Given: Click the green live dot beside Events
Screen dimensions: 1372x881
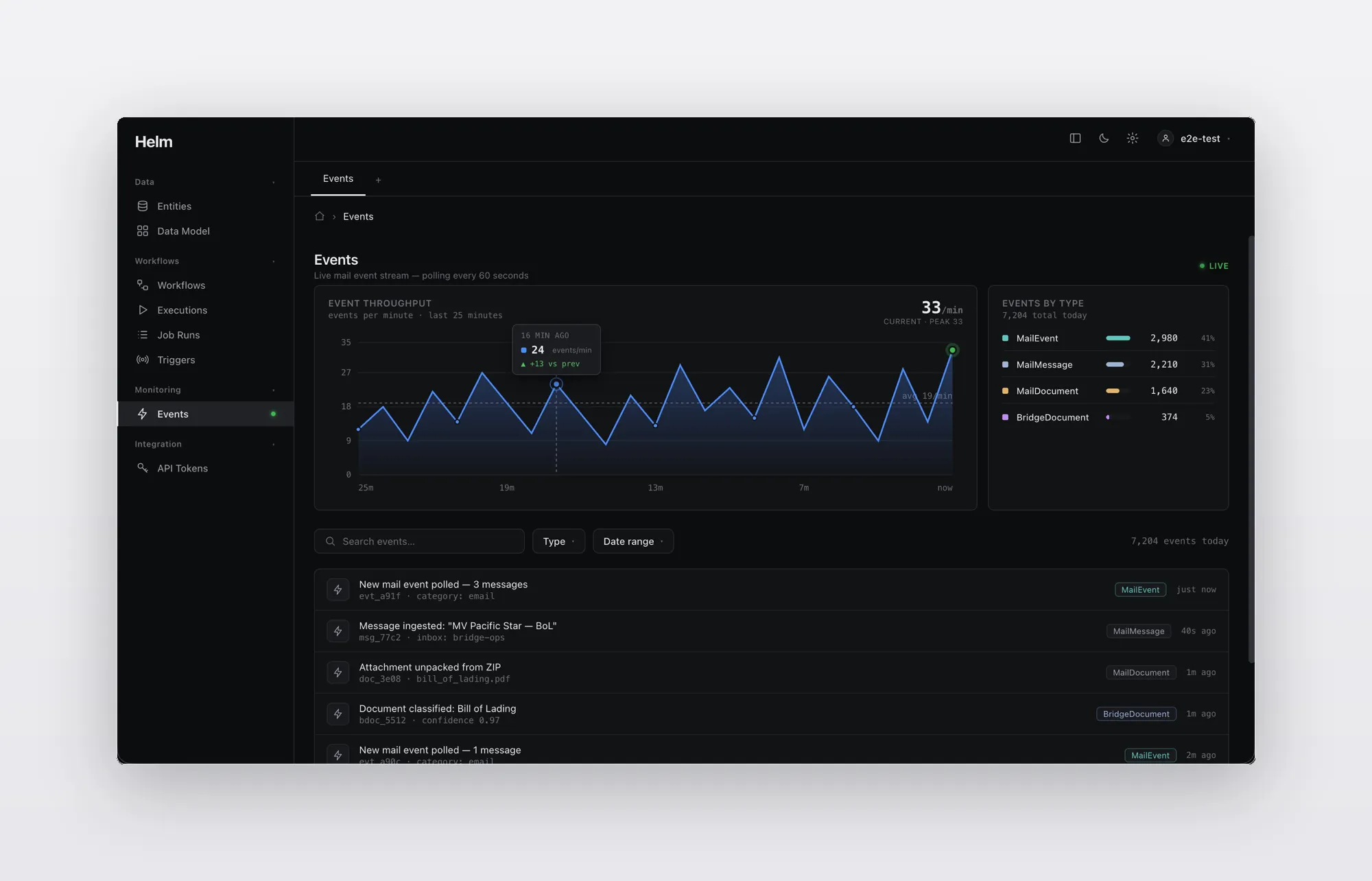Looking at the screenshot, I should (x=273, y=414).
